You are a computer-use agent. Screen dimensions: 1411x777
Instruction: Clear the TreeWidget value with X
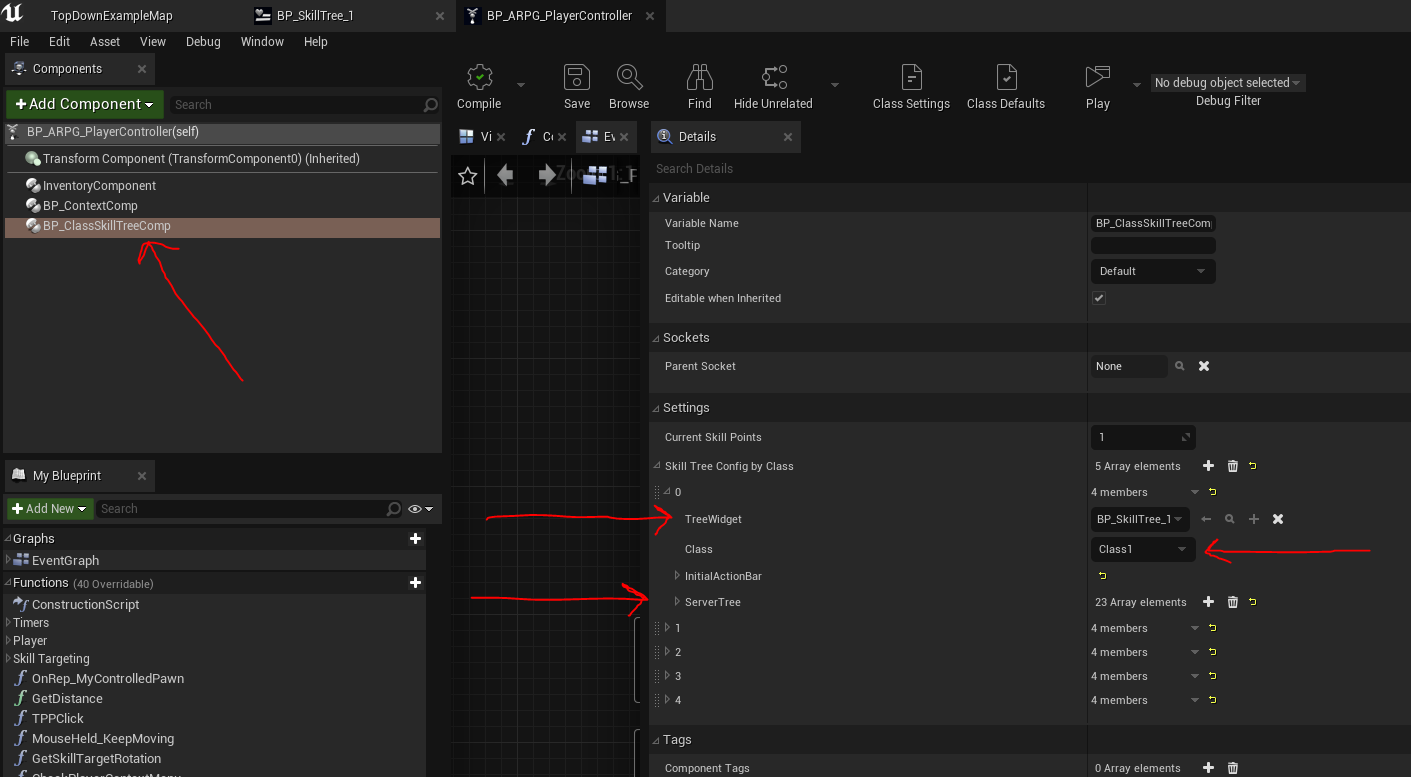click(x=1278, y=519)
